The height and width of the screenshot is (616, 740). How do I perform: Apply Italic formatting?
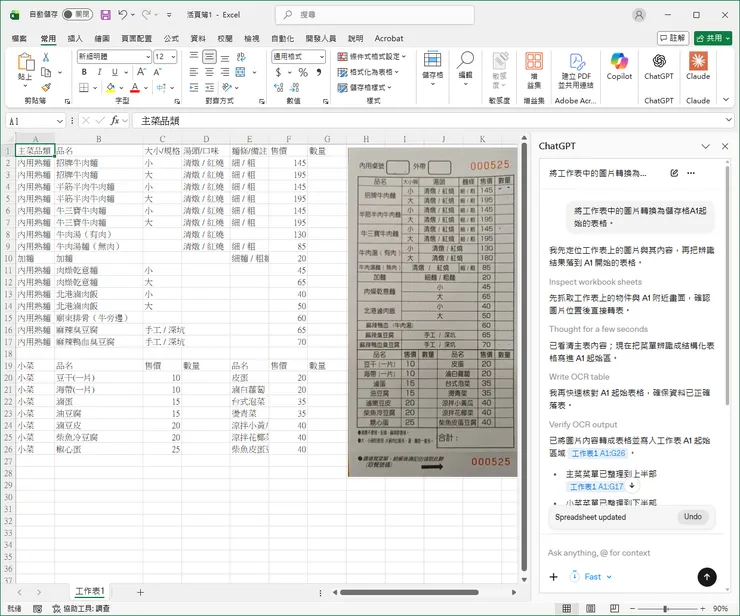99,72
